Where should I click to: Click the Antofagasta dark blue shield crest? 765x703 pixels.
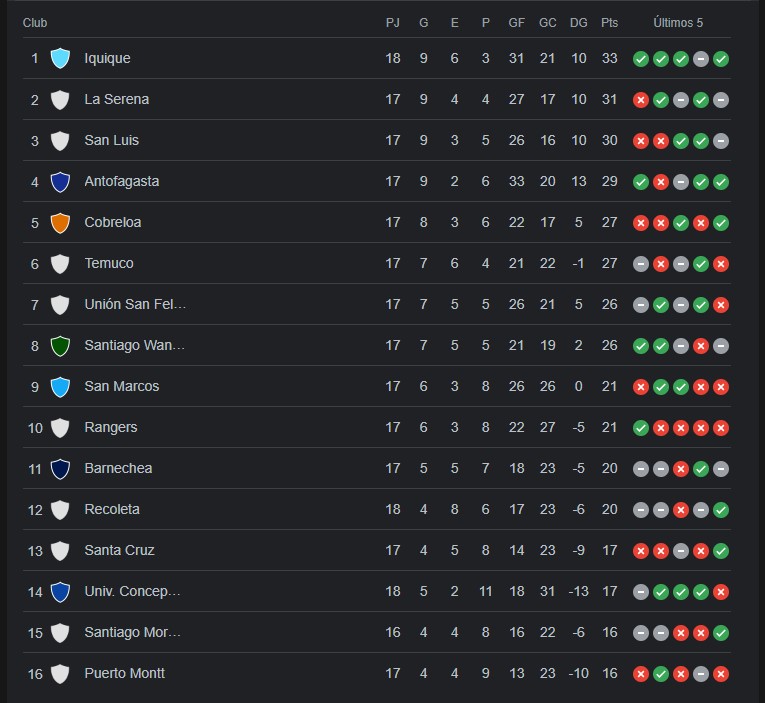pyautogui.click(x=60, y=181)
